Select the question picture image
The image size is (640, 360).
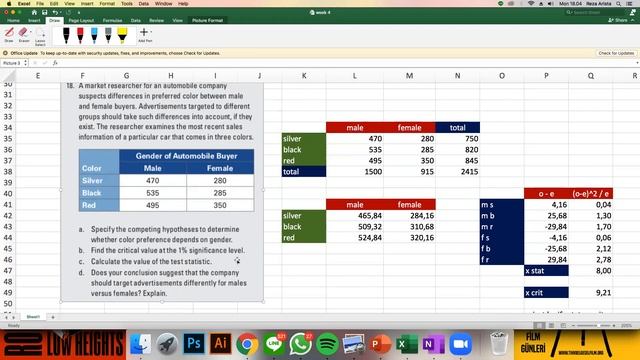point(162,192)
